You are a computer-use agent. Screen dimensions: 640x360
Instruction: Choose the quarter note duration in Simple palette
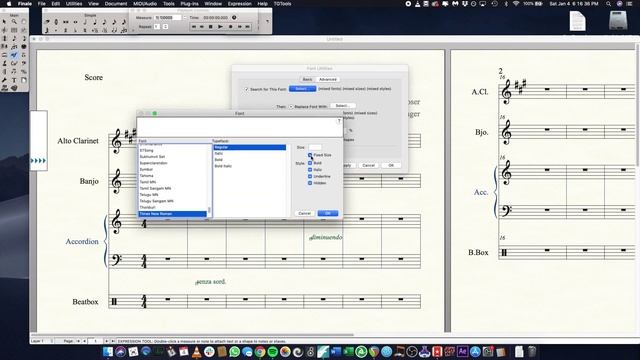pos(95,22)
